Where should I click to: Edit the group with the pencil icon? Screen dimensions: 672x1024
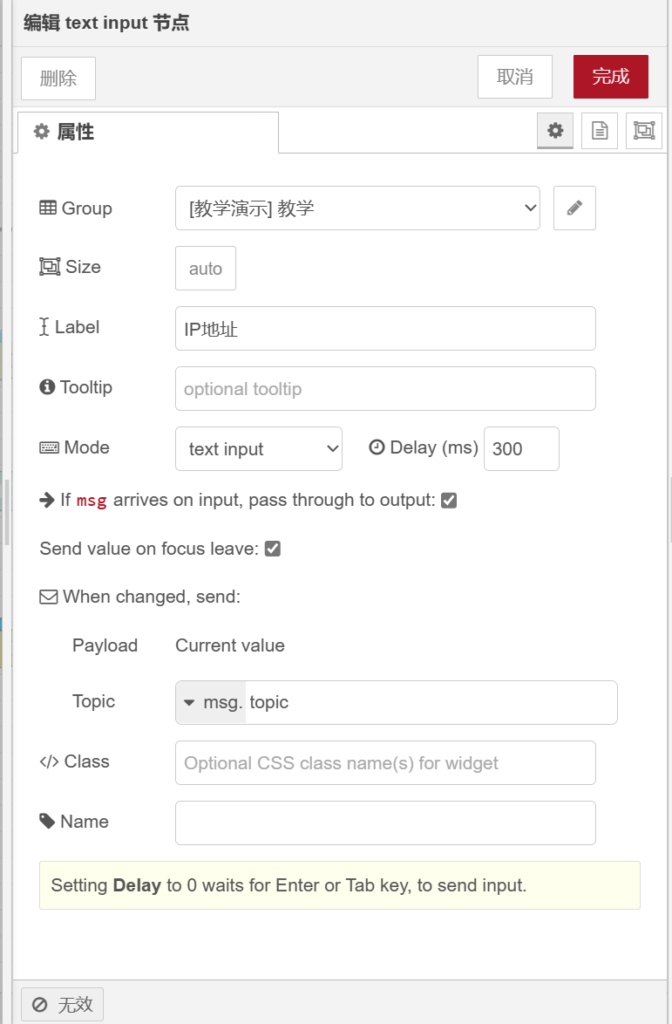coord(574,208)
